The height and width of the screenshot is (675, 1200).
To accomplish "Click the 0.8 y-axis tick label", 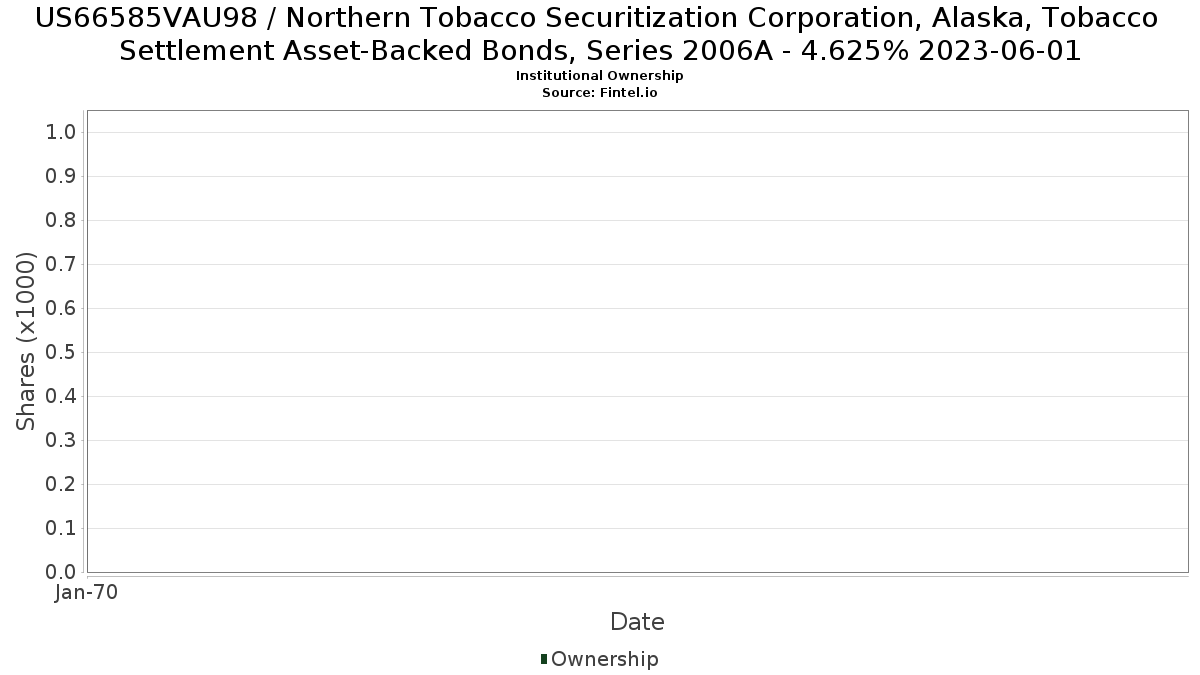I will coord(62,221).
